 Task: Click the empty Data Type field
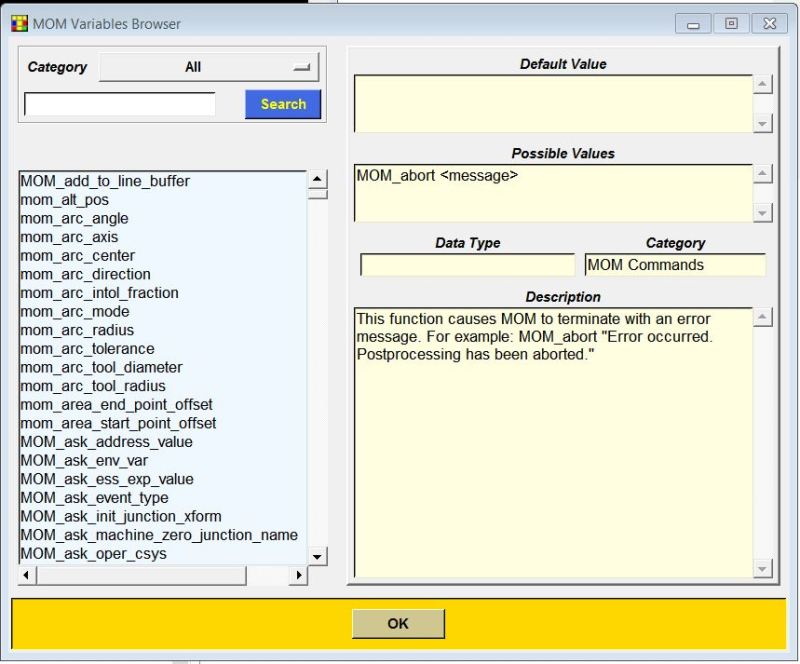click(x=467, y=265)
